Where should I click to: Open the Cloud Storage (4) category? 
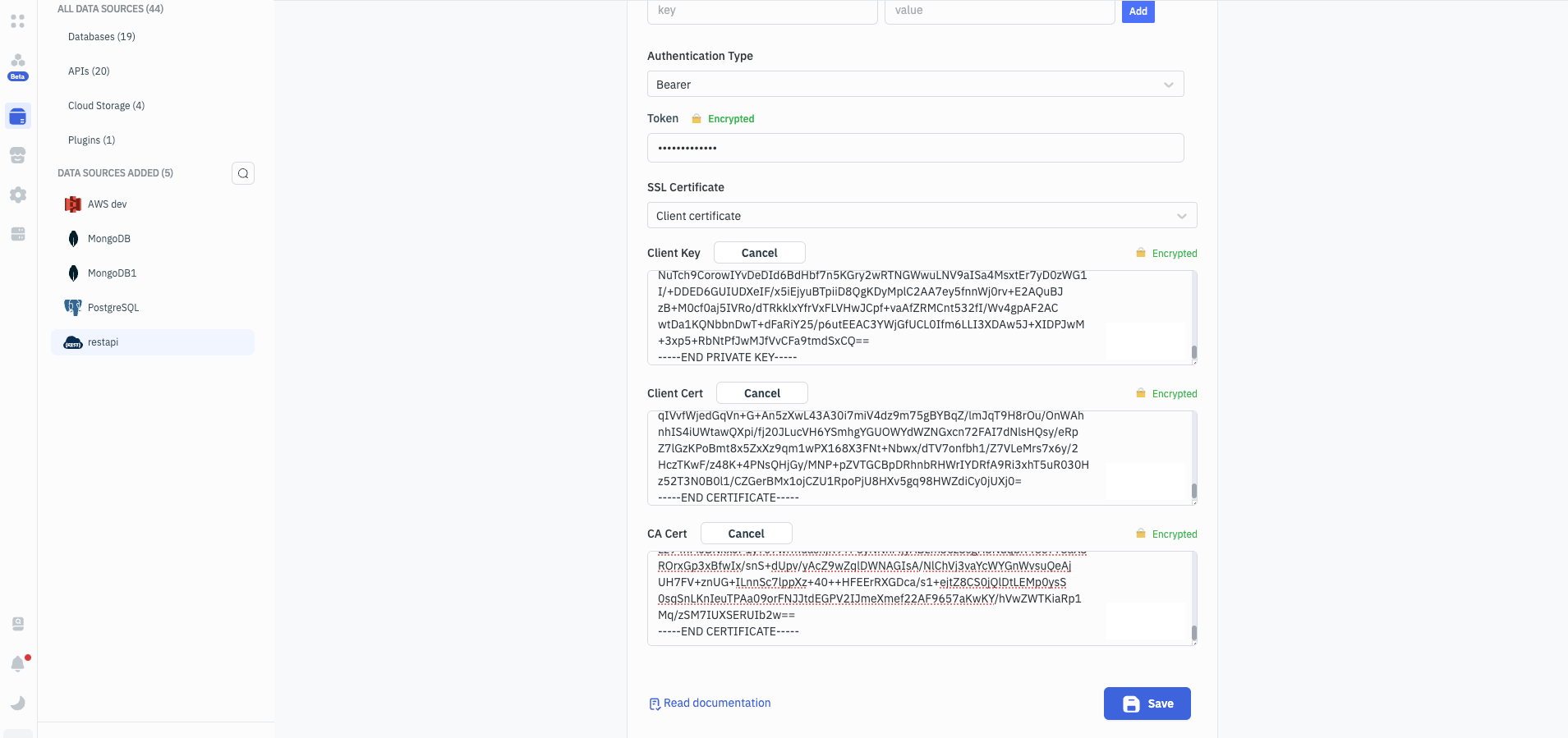pos(106,106)
